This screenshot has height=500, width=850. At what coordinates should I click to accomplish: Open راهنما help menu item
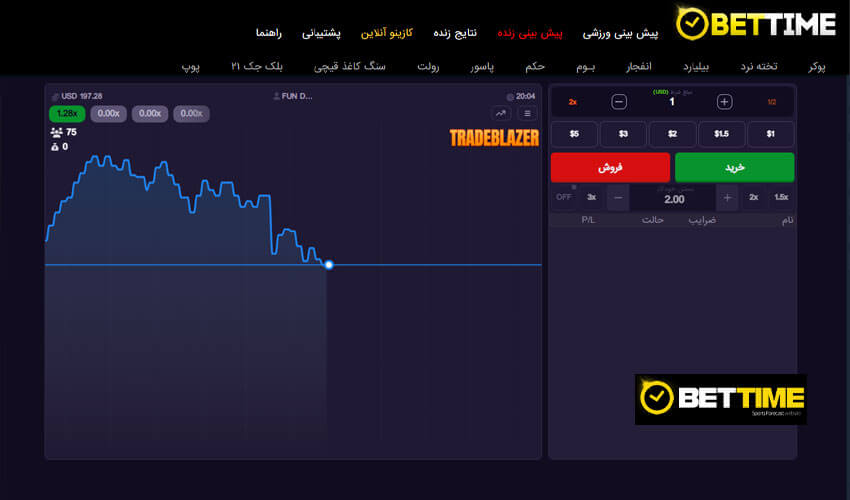pyautogui.click(x=269, y=33)
